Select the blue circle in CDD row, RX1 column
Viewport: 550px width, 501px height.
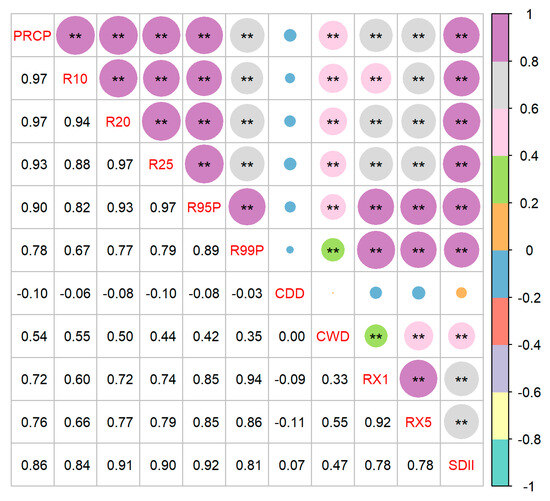point(376,293)
